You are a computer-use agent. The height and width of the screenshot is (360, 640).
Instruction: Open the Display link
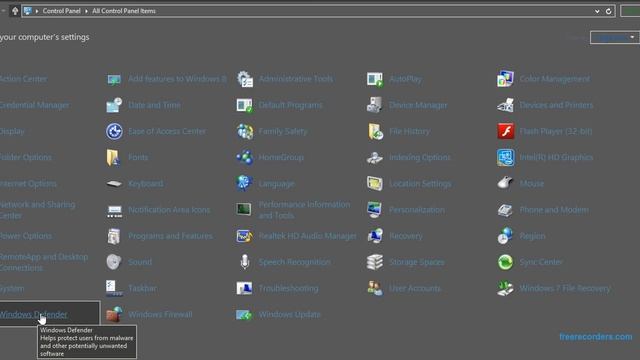click(x=12, y=131)
